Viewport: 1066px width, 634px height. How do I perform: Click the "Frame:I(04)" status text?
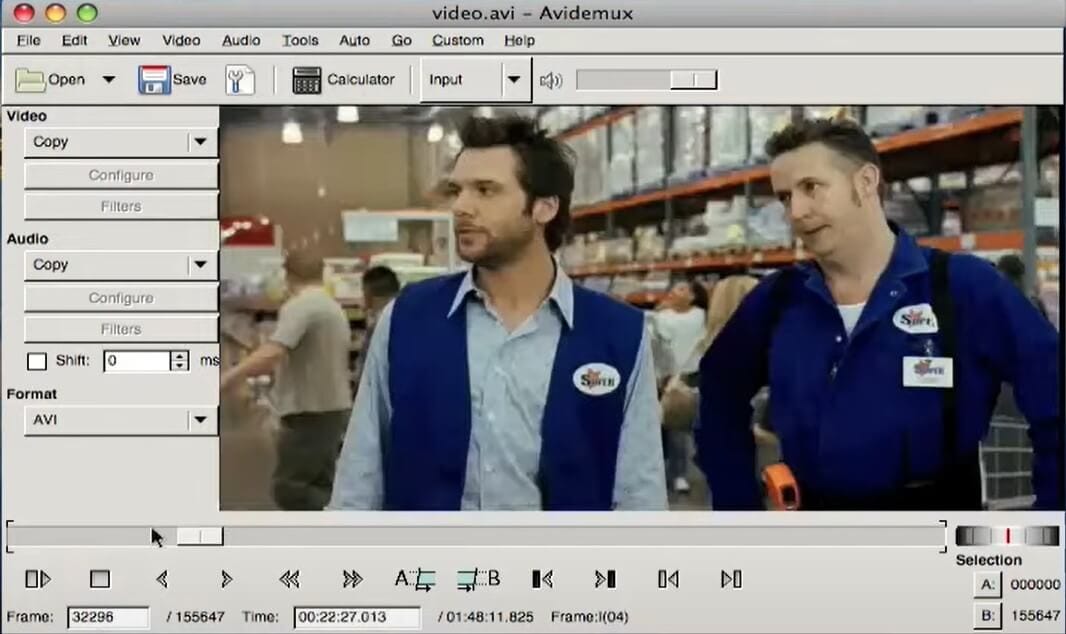[x=589, y=617]
